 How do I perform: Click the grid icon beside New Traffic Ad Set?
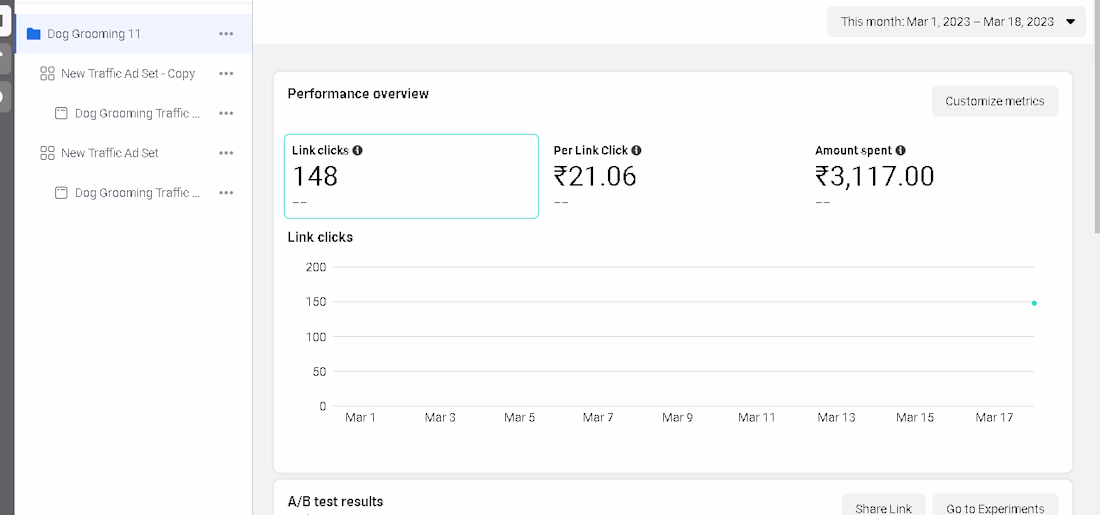(47, 153)
